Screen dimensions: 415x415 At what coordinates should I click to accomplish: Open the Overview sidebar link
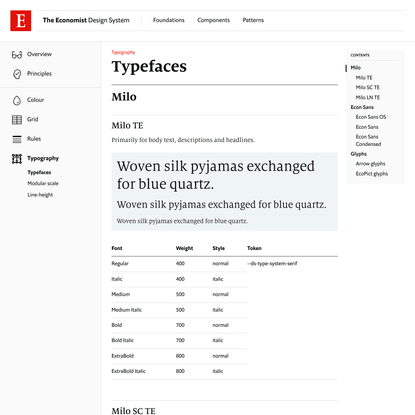click(x=39, y=54)
